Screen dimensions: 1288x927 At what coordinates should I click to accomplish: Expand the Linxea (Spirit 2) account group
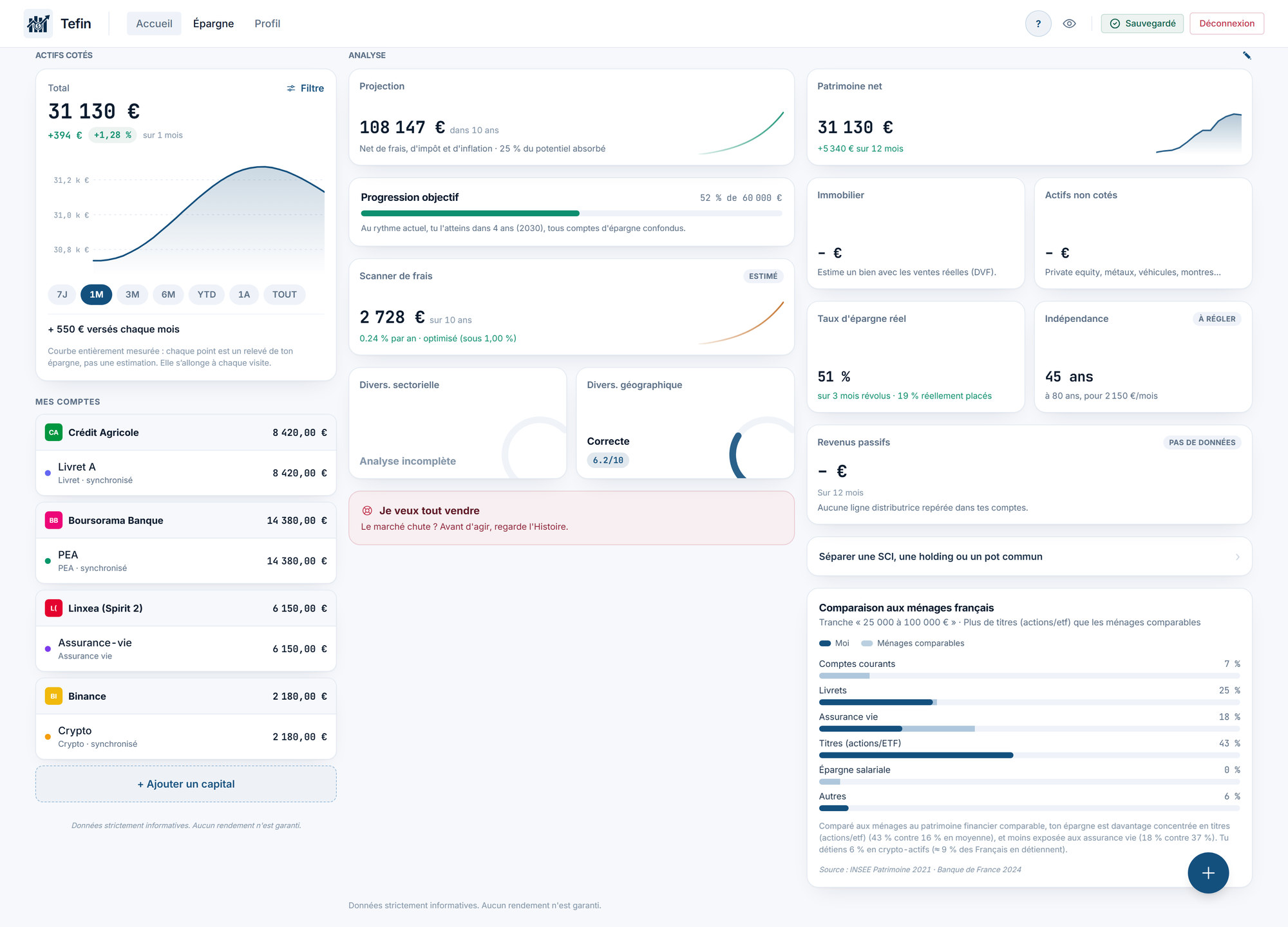tap(186, 608)
